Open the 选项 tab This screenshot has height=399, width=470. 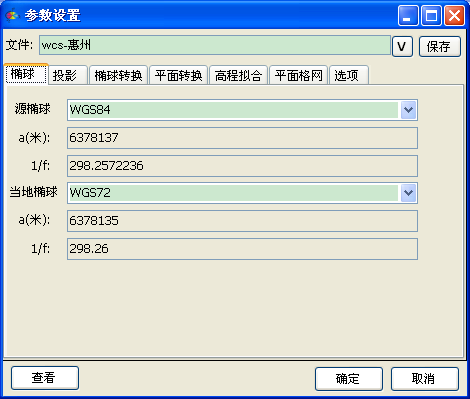point(349,75)
